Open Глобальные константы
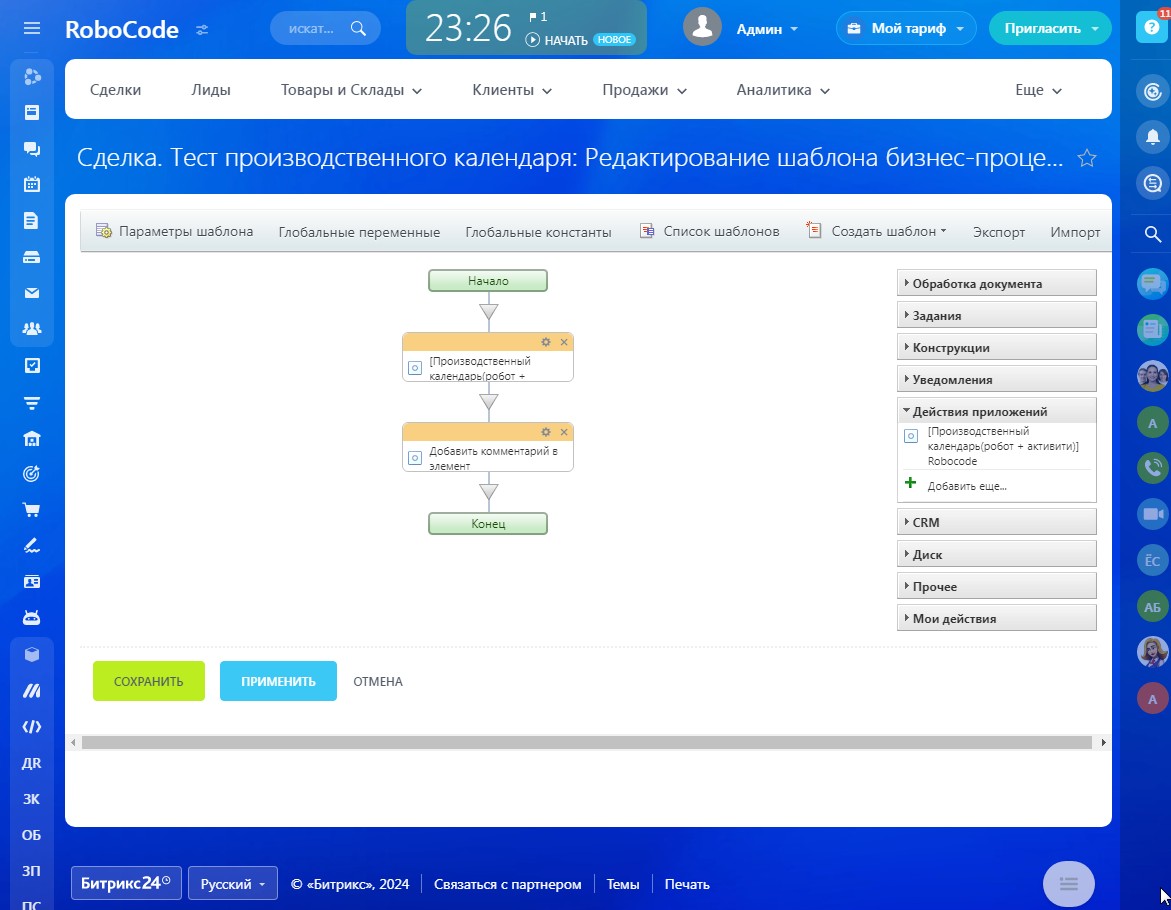Viewport: 1171px width, 910px height. (x=538, y=232)
